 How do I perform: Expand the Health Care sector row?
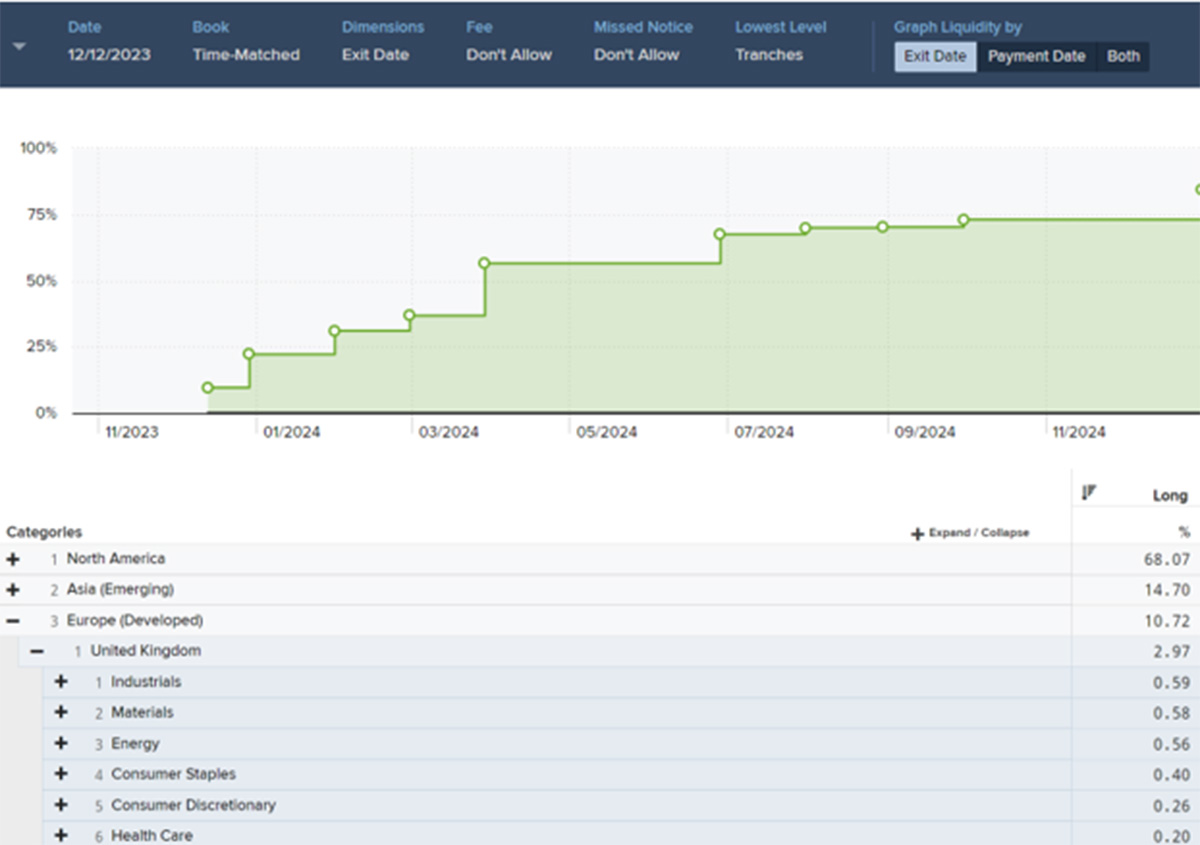pyautogui.click(x=61, y=835)
